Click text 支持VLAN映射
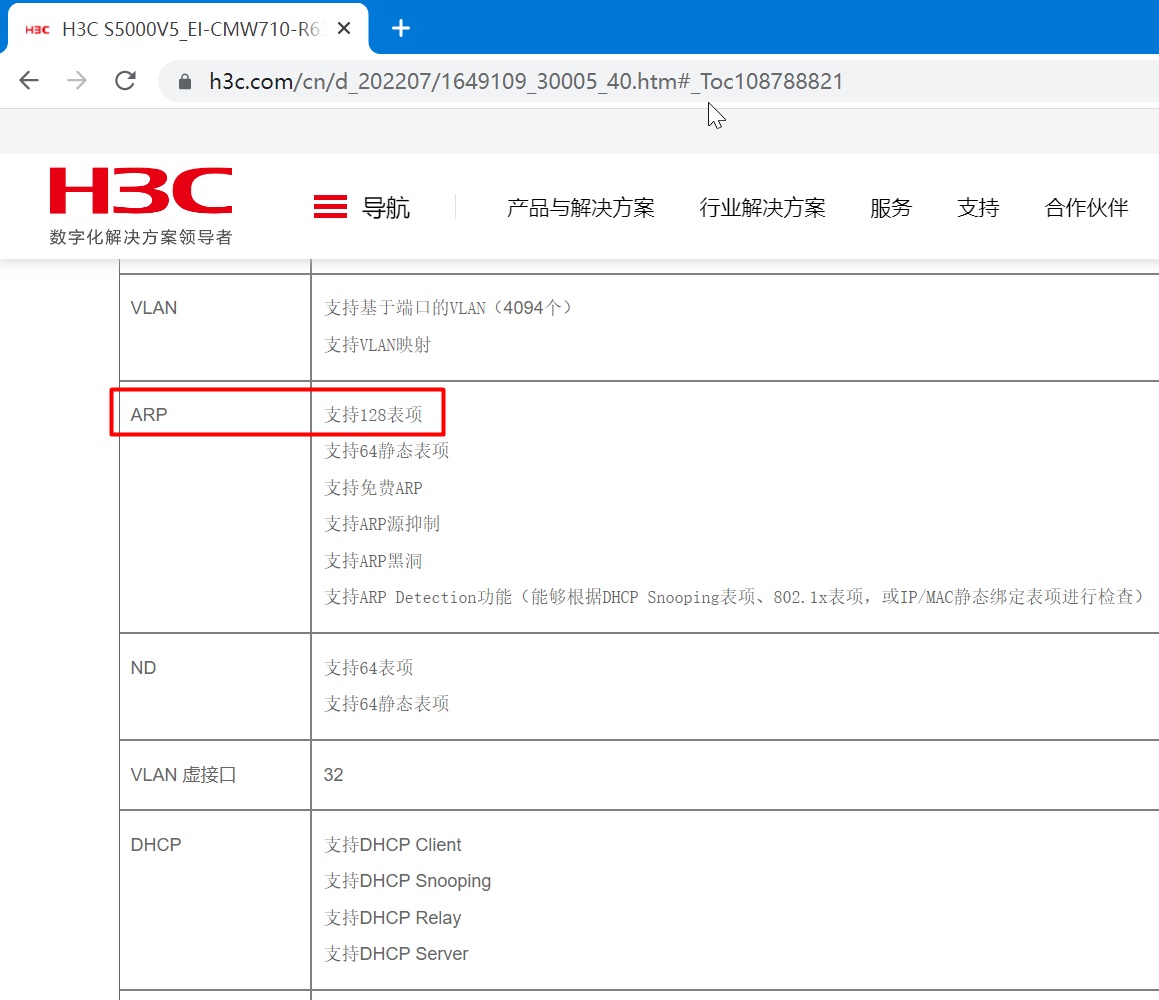The width and height of the screenshot is (1159, 1000). point(377,344)
